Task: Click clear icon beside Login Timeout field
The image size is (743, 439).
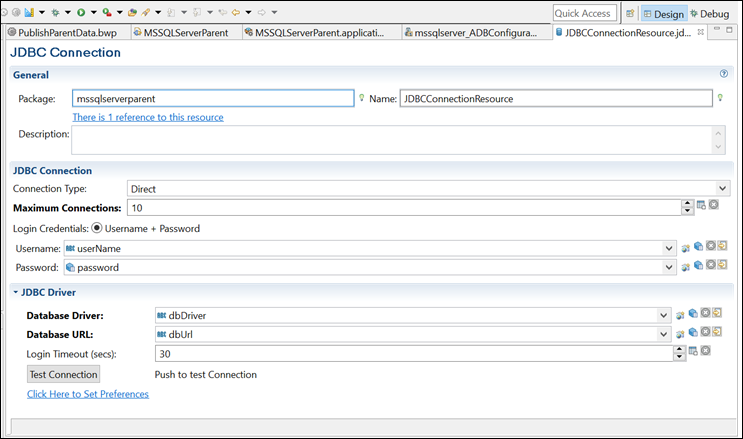Action: coord(706,352)
